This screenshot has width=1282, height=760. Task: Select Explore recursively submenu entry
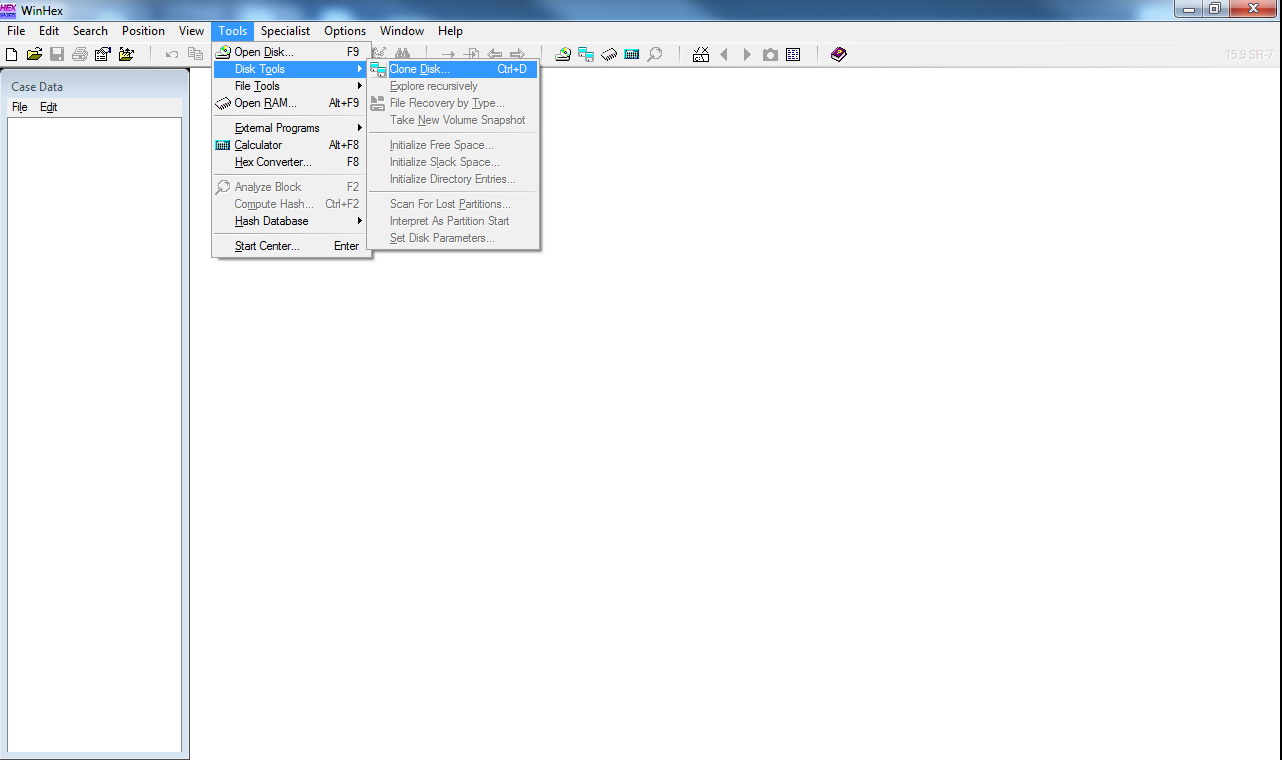[453, 86]
